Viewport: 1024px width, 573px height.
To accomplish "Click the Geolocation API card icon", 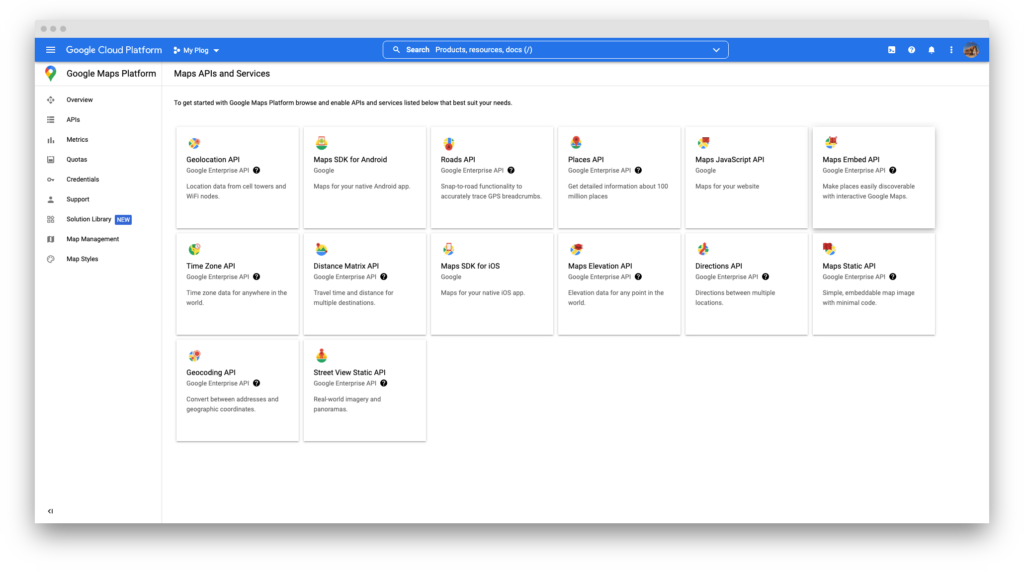I will (194, 143).
